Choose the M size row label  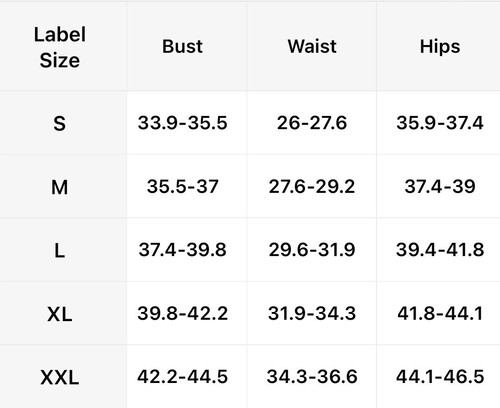click(60, 187)
